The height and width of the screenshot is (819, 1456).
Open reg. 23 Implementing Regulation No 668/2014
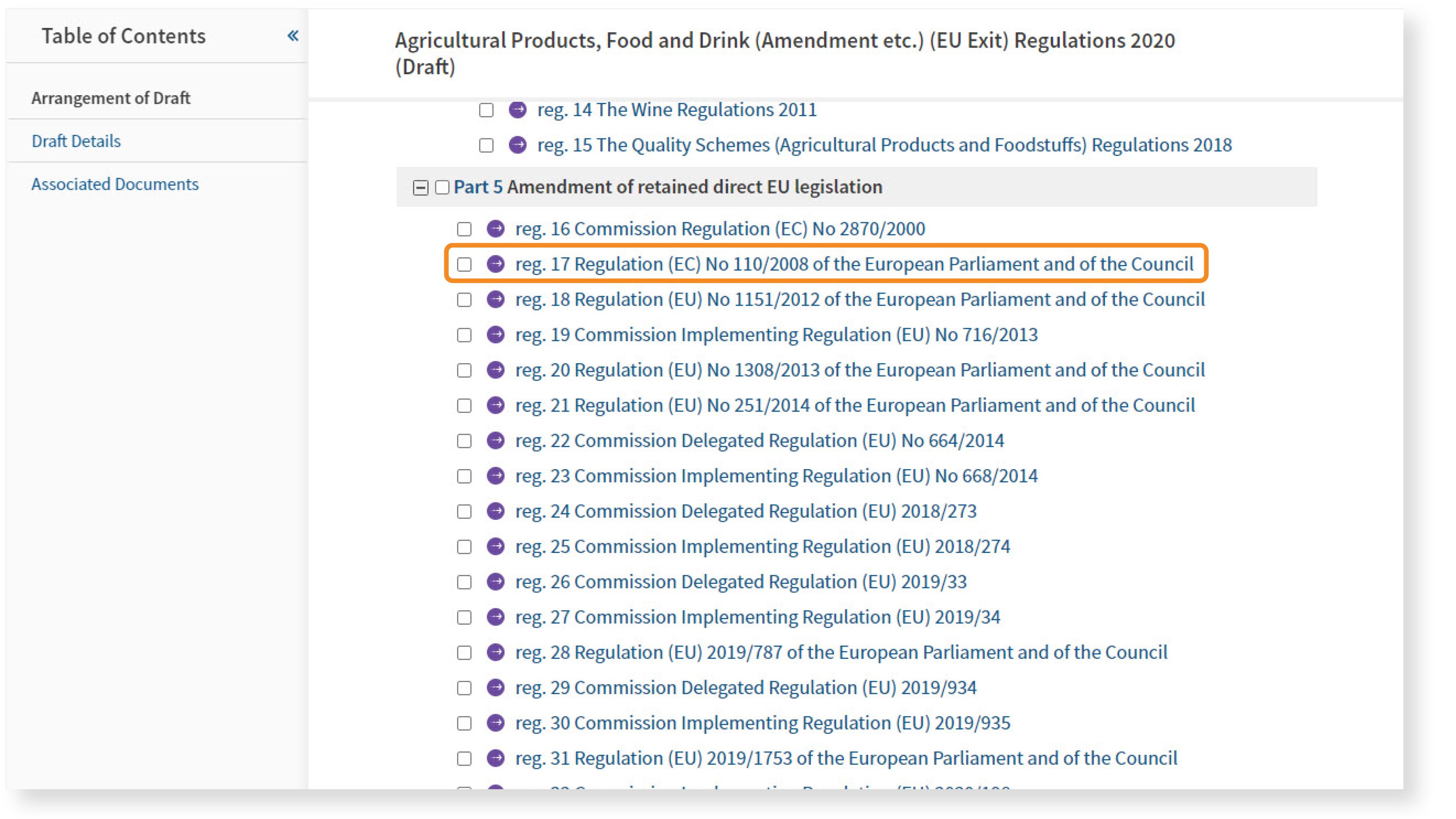pyautogui.click(x=777, y=476)
